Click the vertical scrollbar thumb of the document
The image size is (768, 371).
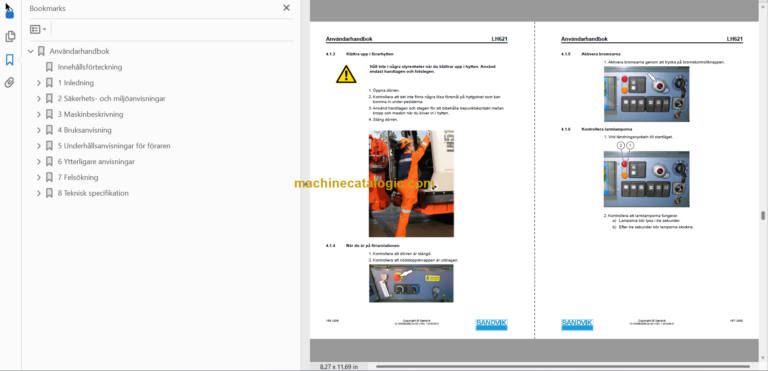click(763, 216)
